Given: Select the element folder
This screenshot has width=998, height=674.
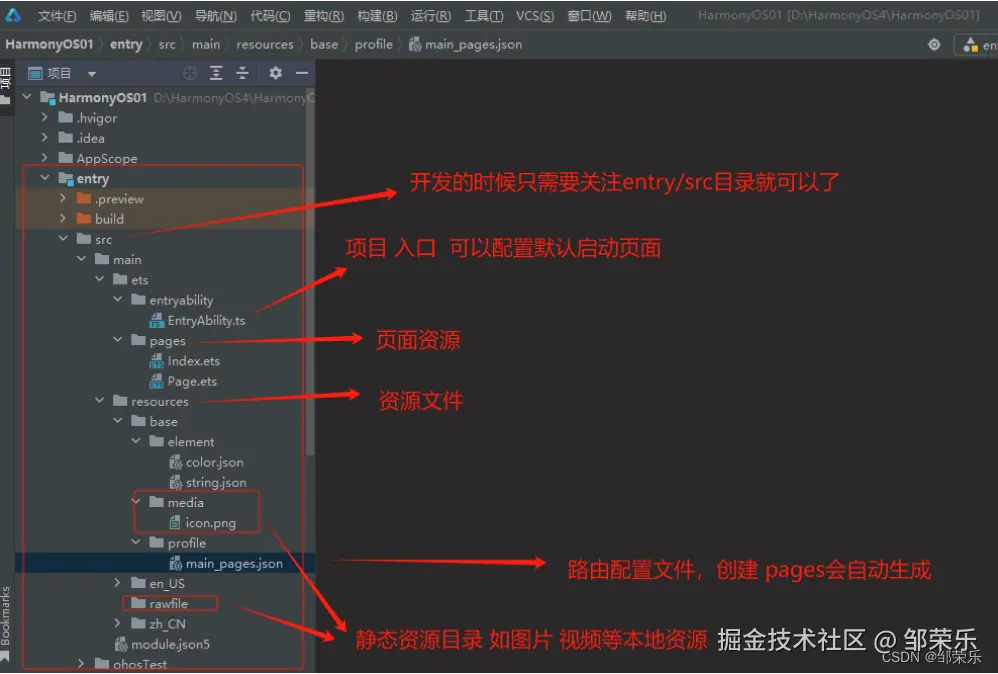Looking at the screenshot, I should pyautogui.click(x=182, y=442).
